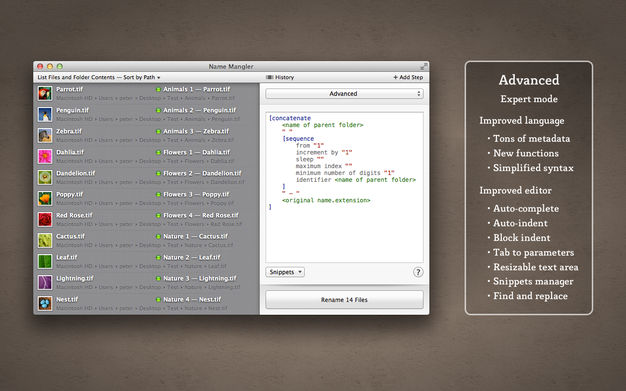Click the History list icon
Image resolution: width=626 pixels, height=391 pixels.
(269, 77)
